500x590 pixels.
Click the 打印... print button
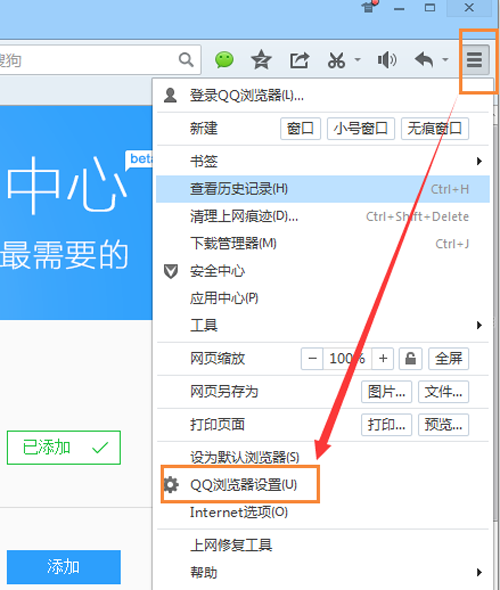[x=386, y=425]
